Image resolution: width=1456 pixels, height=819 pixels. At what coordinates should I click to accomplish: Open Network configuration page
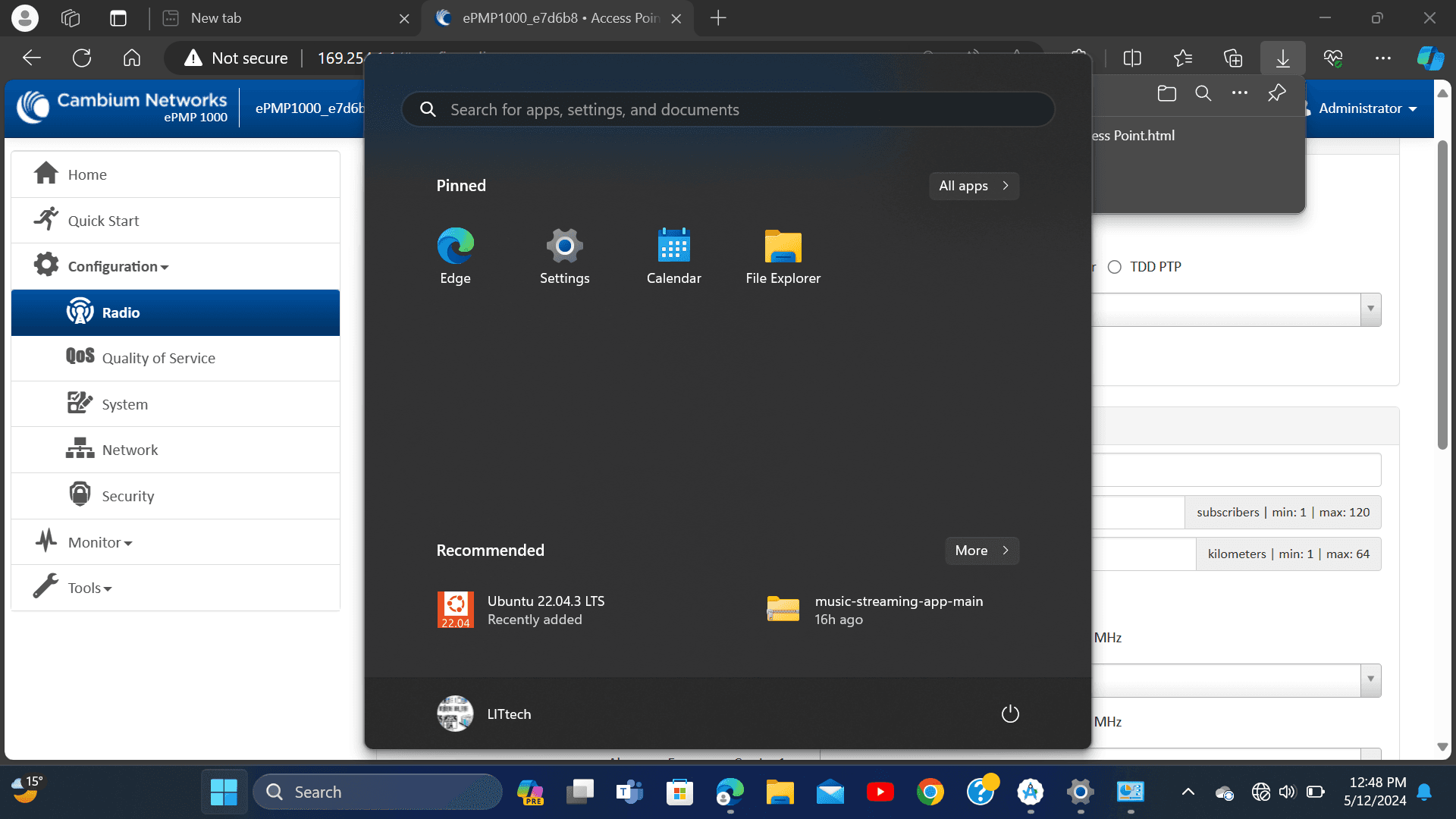175,450
